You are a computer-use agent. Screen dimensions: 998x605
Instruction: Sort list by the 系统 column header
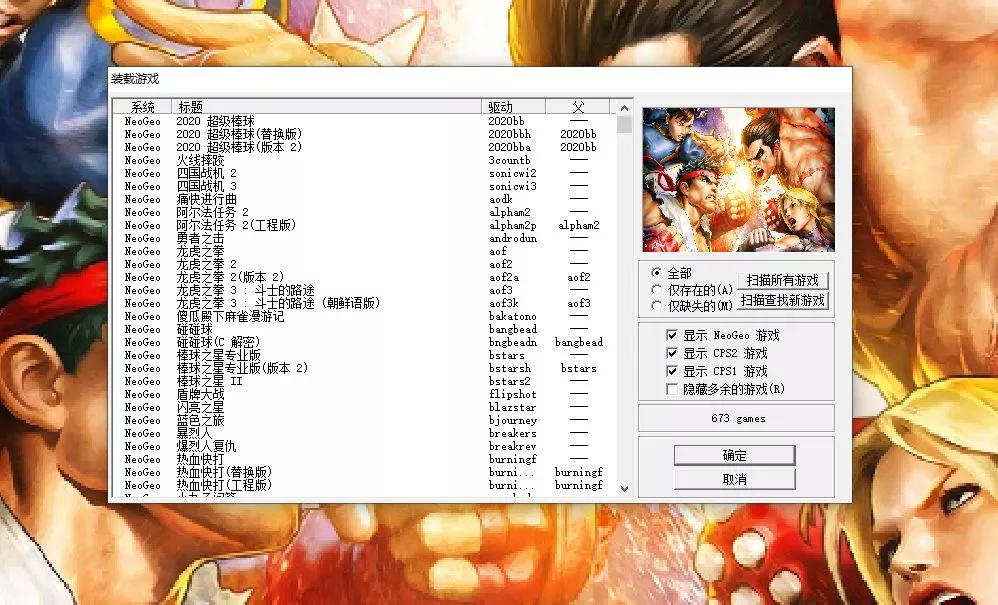tap(143, 106)
